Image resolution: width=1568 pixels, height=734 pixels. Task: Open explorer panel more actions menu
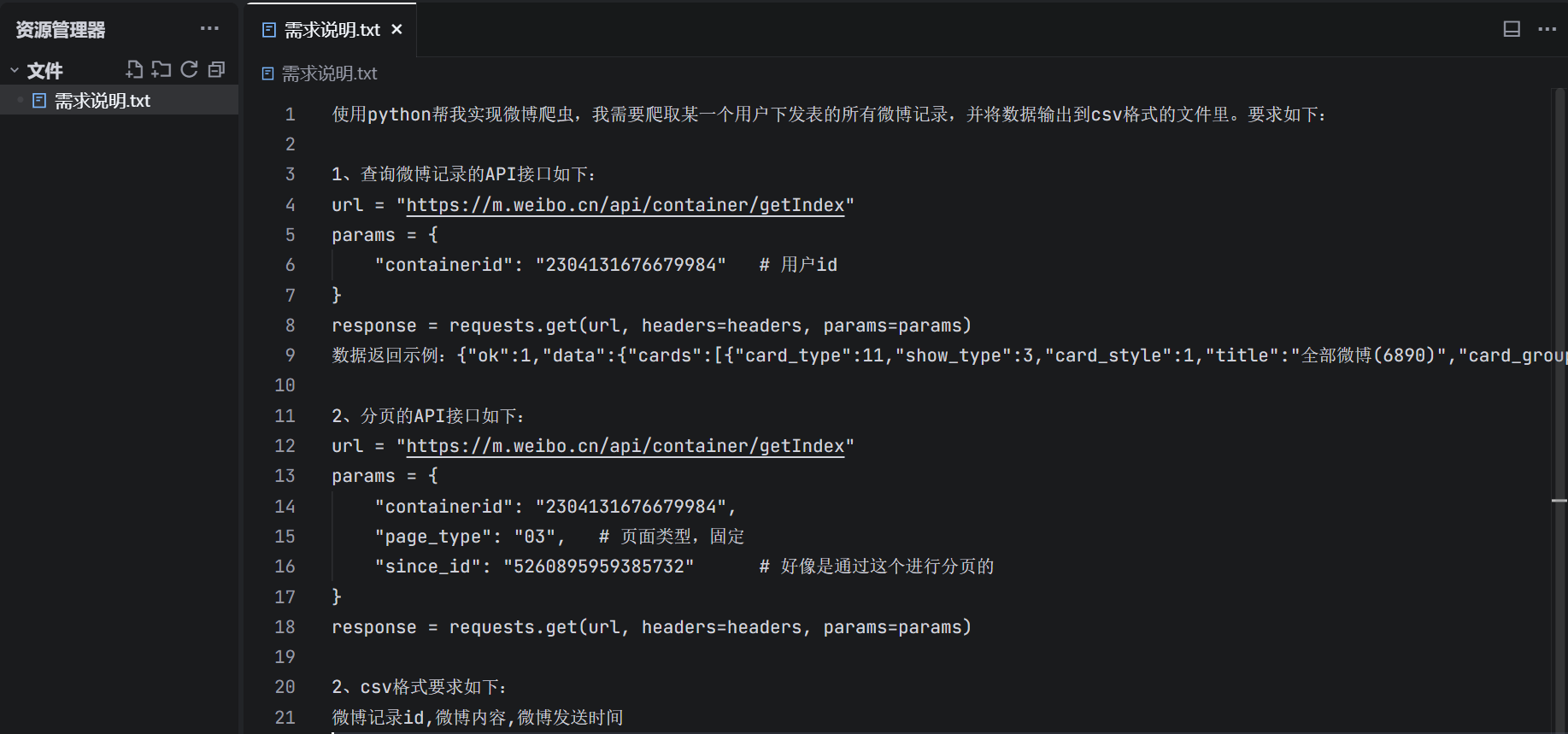[x=209, y=29]
